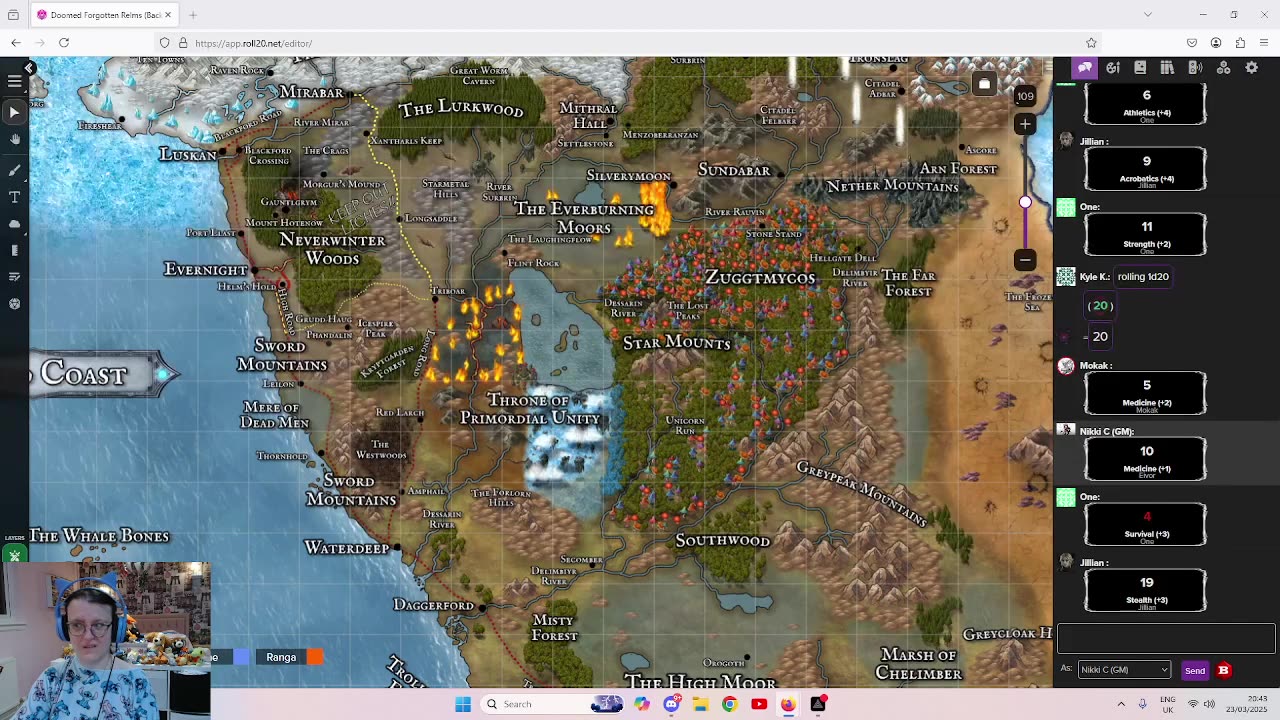Click the rolling 1d20 formula text
Screen dimensions: 1280x720
tap(1143, 276)
